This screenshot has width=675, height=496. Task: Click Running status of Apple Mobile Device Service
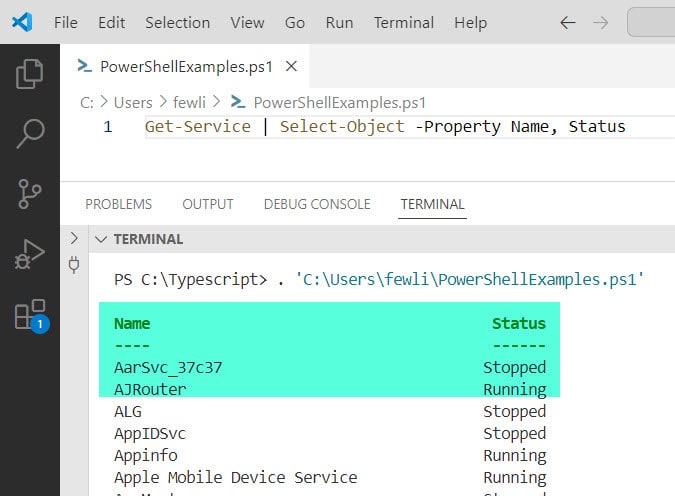[x=514, y=477]
